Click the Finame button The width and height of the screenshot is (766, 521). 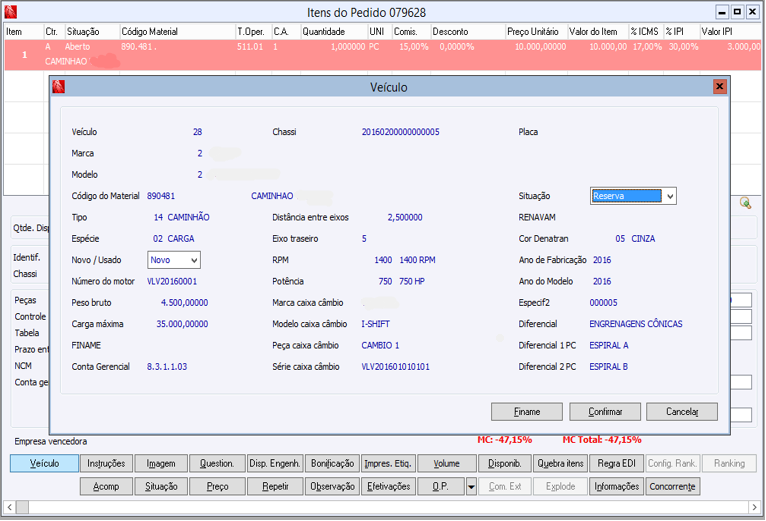pyautogui.click(x=527, y=412)
